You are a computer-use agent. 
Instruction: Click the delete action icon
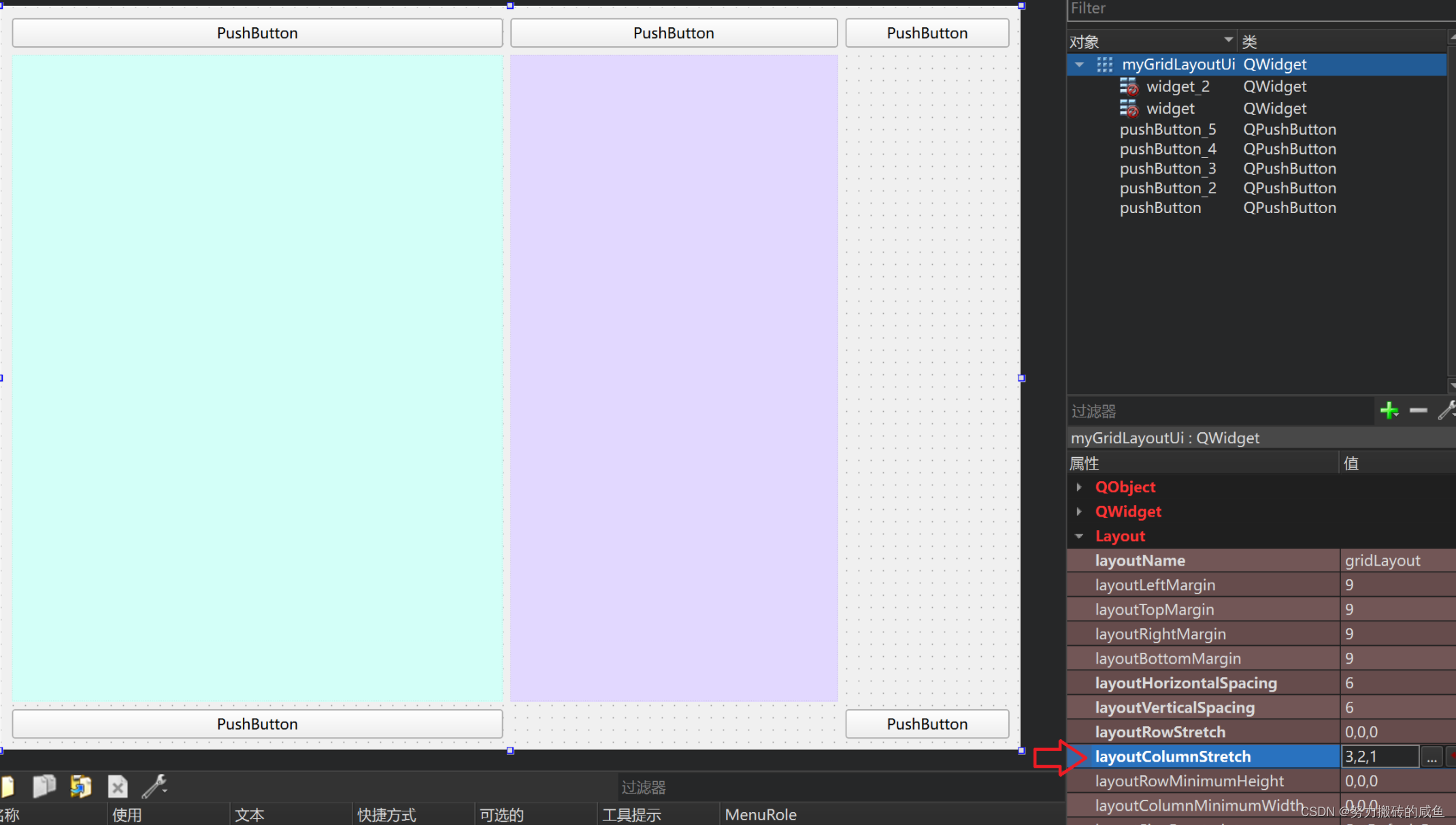coord(118,787)
